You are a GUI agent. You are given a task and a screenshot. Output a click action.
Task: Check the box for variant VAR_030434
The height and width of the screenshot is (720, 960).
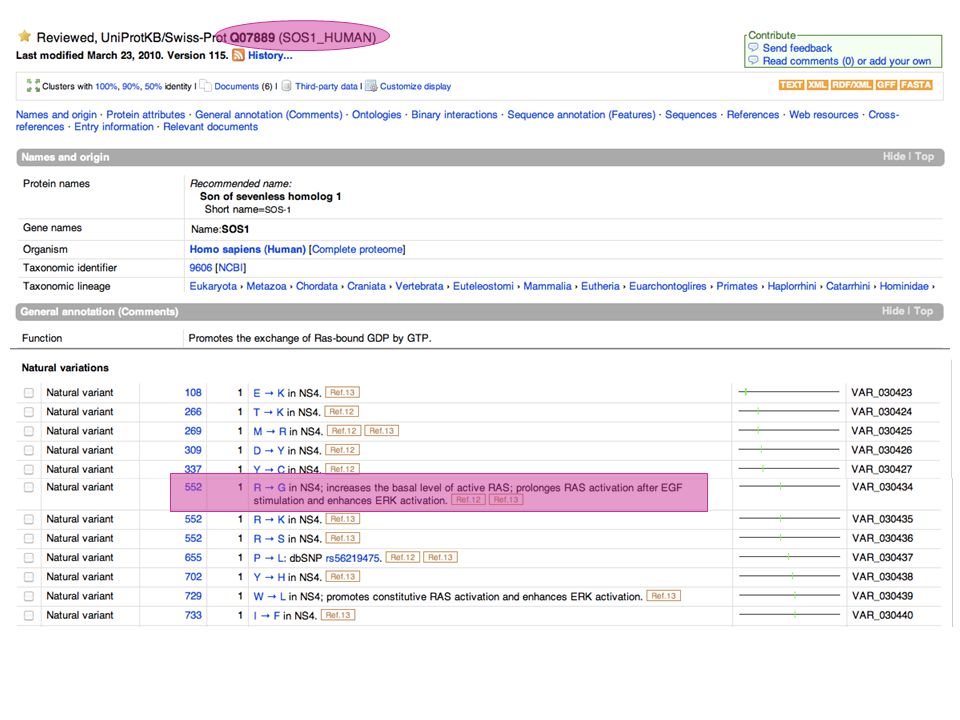(29, 487)
